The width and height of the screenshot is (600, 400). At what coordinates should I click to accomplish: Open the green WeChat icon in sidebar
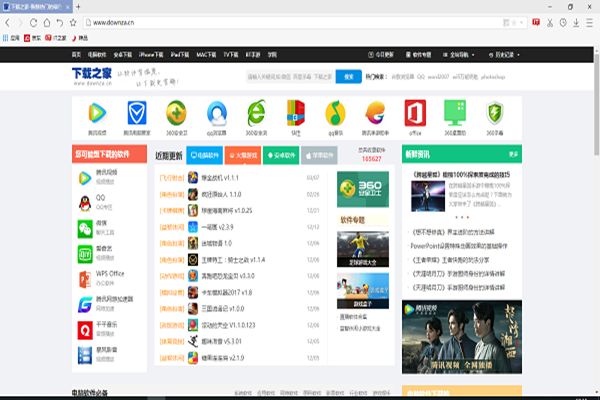point(85,228)
